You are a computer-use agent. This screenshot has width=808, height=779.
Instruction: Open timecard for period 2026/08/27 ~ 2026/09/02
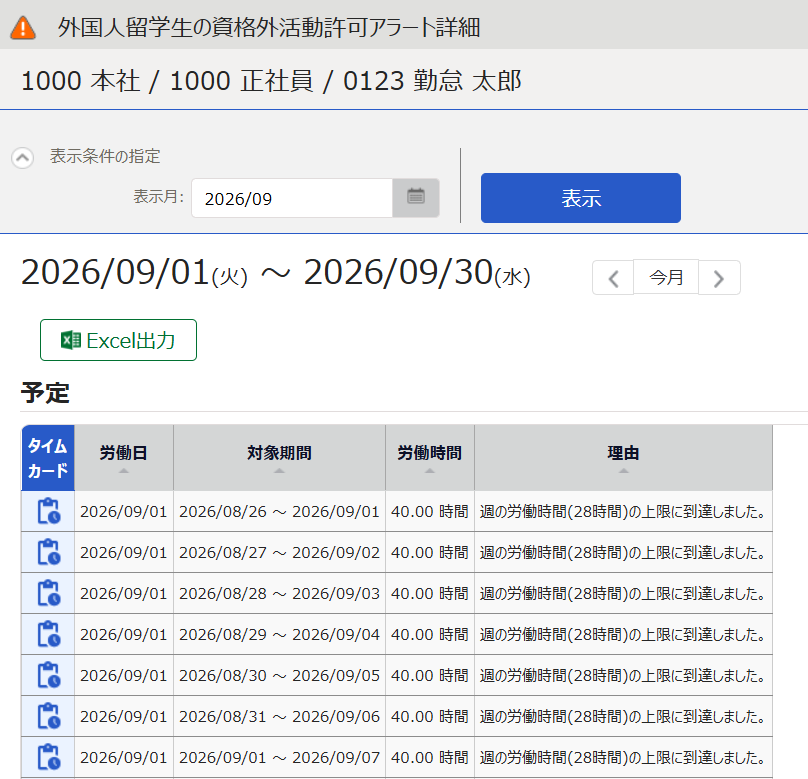pyautogui.click(x=48, y=552)
